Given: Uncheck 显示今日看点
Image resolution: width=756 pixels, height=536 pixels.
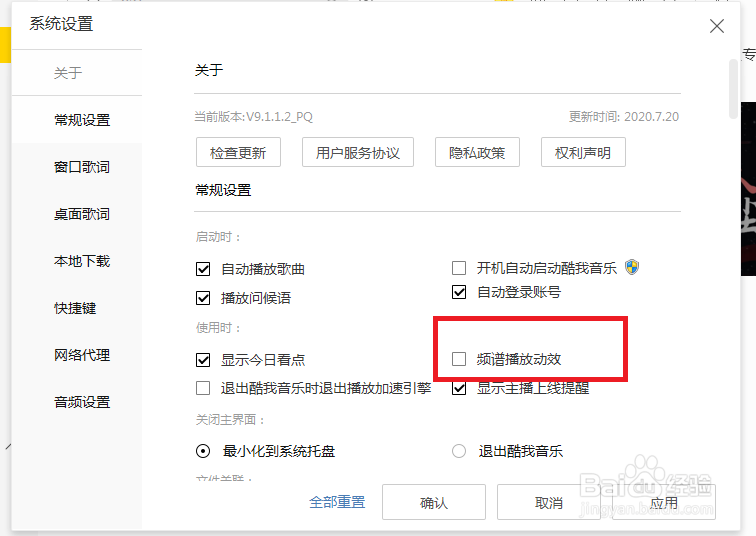Looking at the screenshot, I should tap(203, 360).
